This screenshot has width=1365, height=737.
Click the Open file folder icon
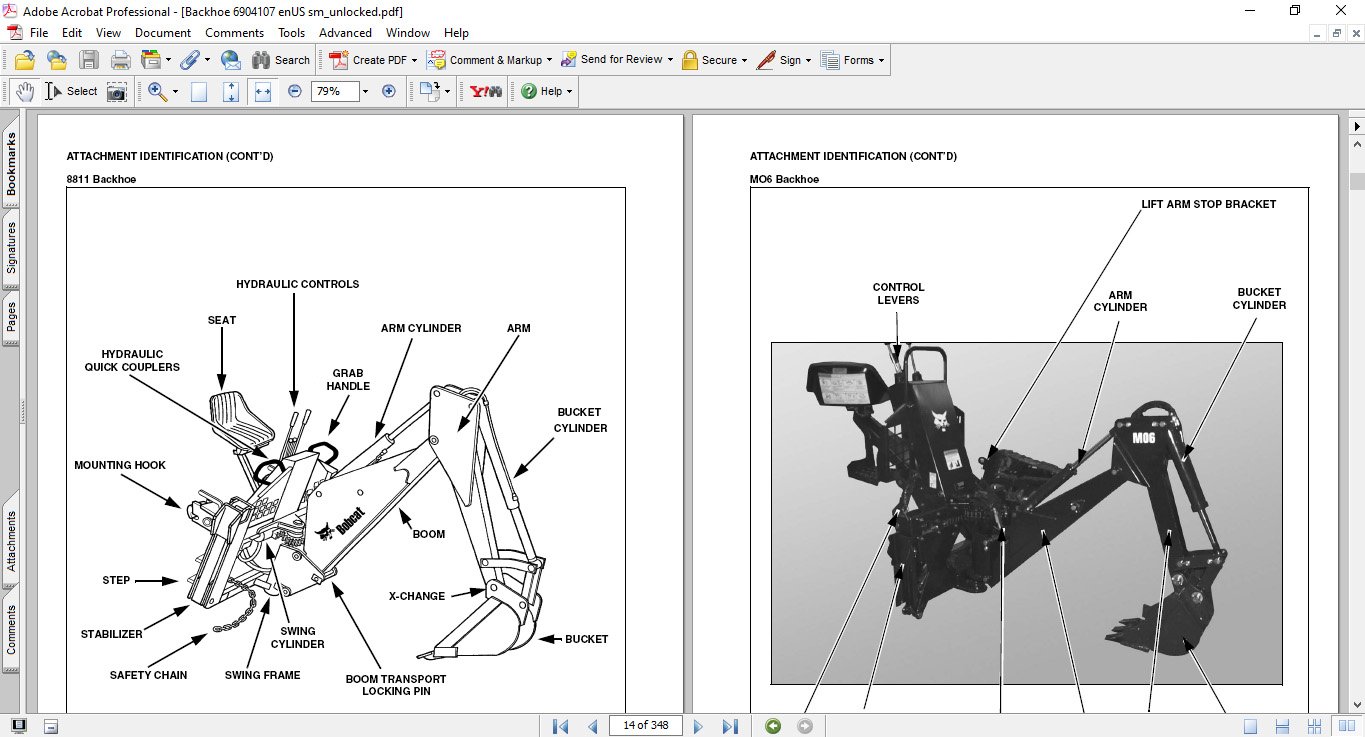pos(25,60)
